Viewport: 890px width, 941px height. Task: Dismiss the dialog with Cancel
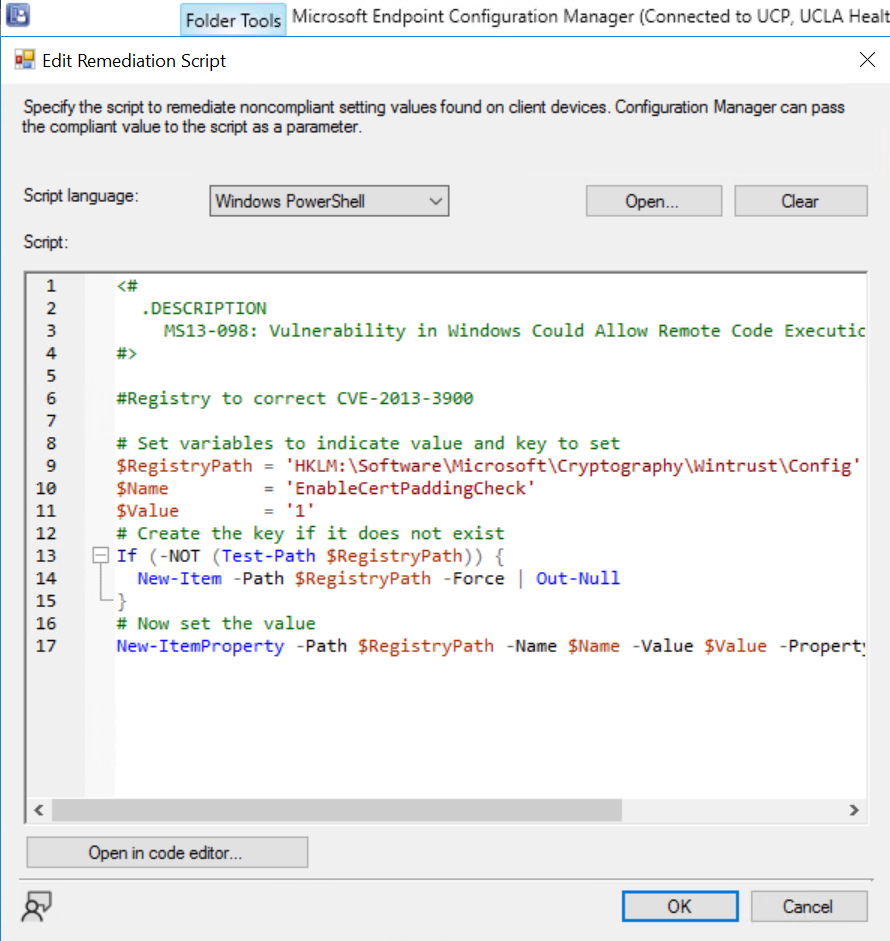pyautogui.click(x=808, y=906)
